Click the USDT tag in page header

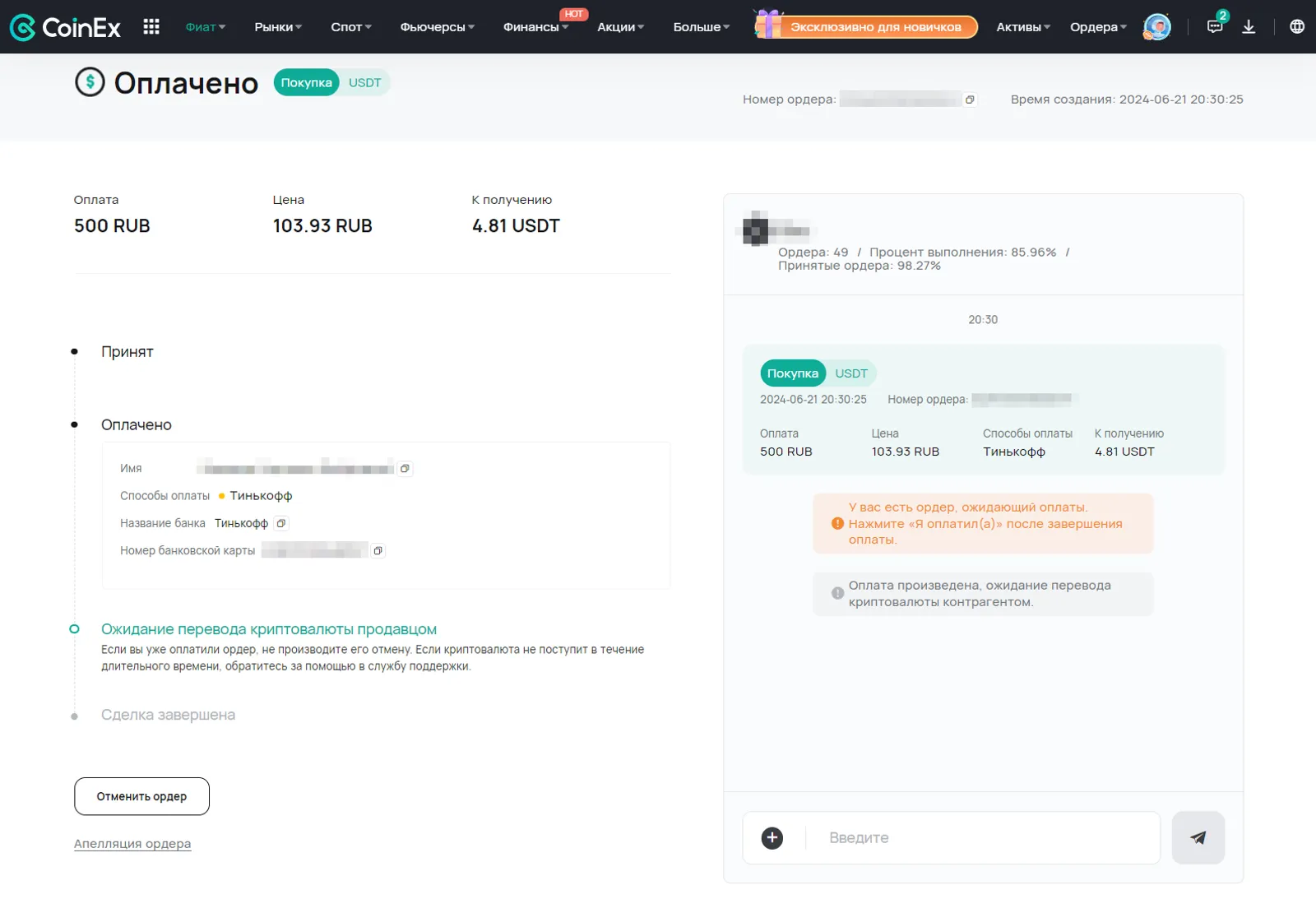(364, 82)
